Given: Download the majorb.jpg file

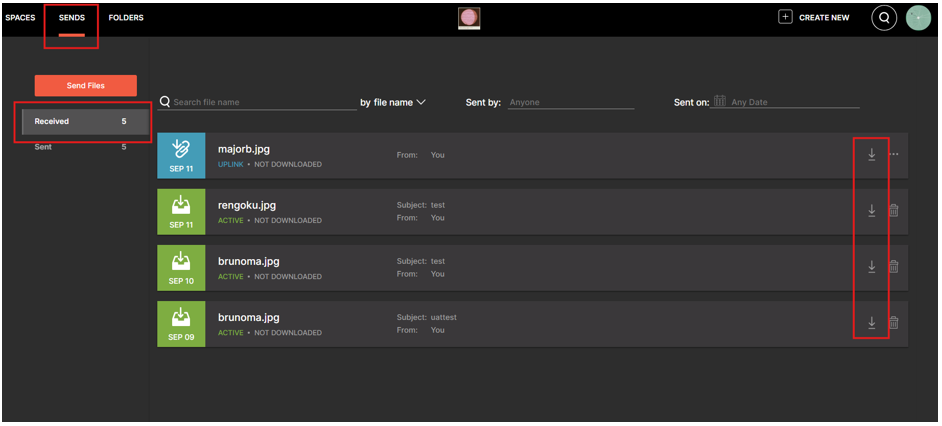Looking at the screenshot, I should (871, 155).
